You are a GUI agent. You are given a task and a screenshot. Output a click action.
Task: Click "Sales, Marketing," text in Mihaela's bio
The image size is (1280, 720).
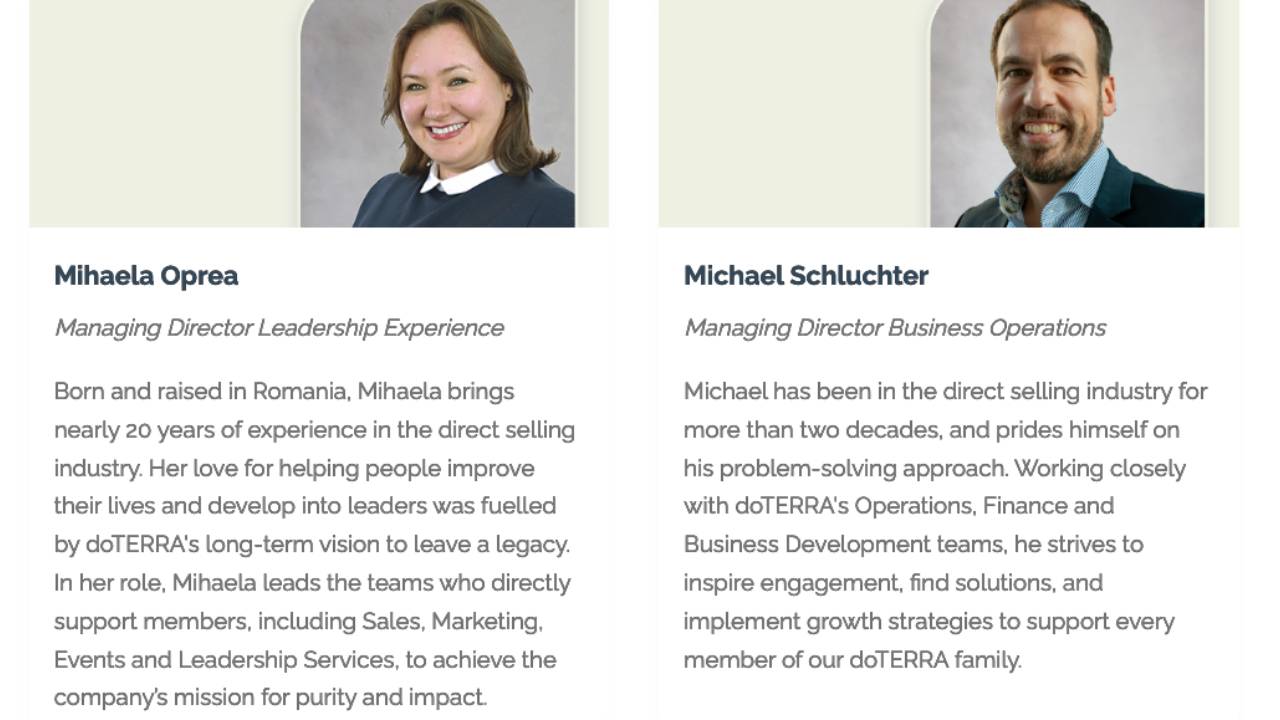(x=452, y=621)
